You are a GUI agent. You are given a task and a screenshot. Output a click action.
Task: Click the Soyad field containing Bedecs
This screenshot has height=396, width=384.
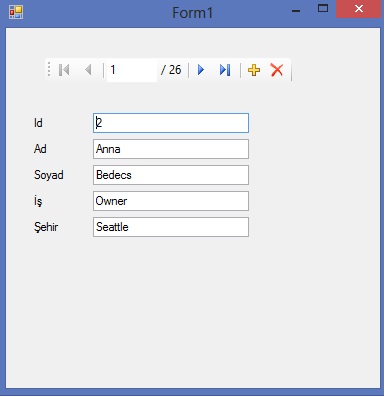[171, 175]
